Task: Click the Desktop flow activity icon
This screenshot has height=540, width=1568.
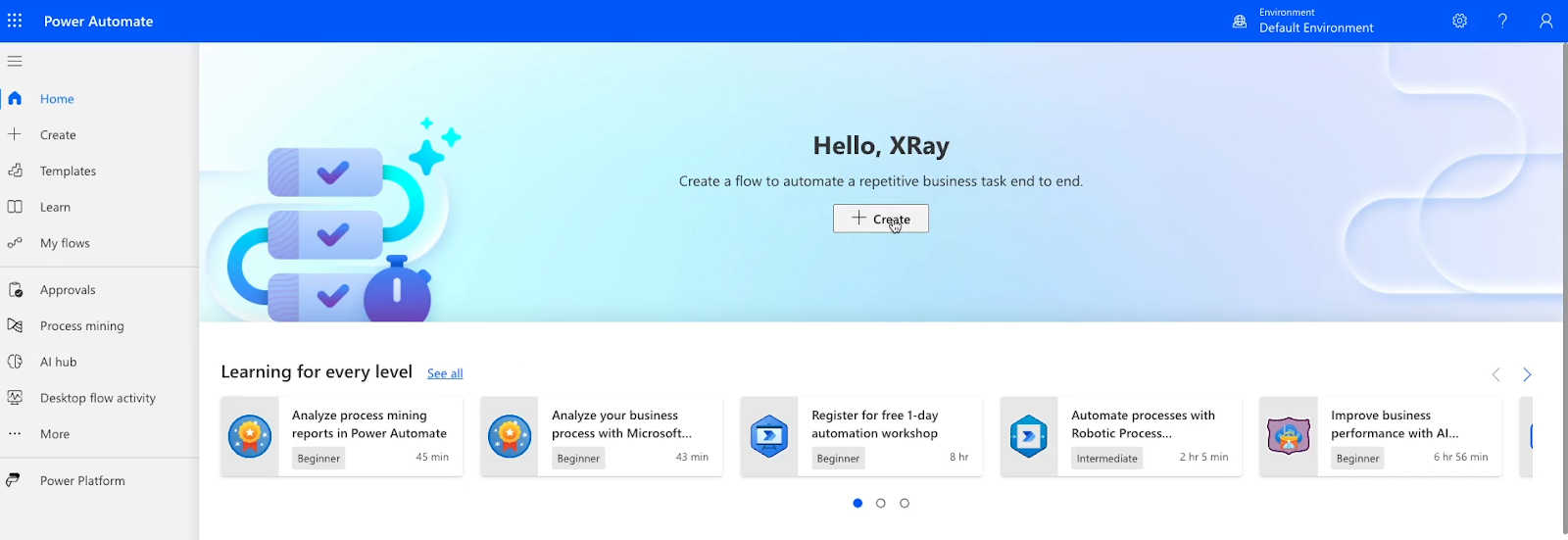Action: pyautogui.click(x=15, y=398)
